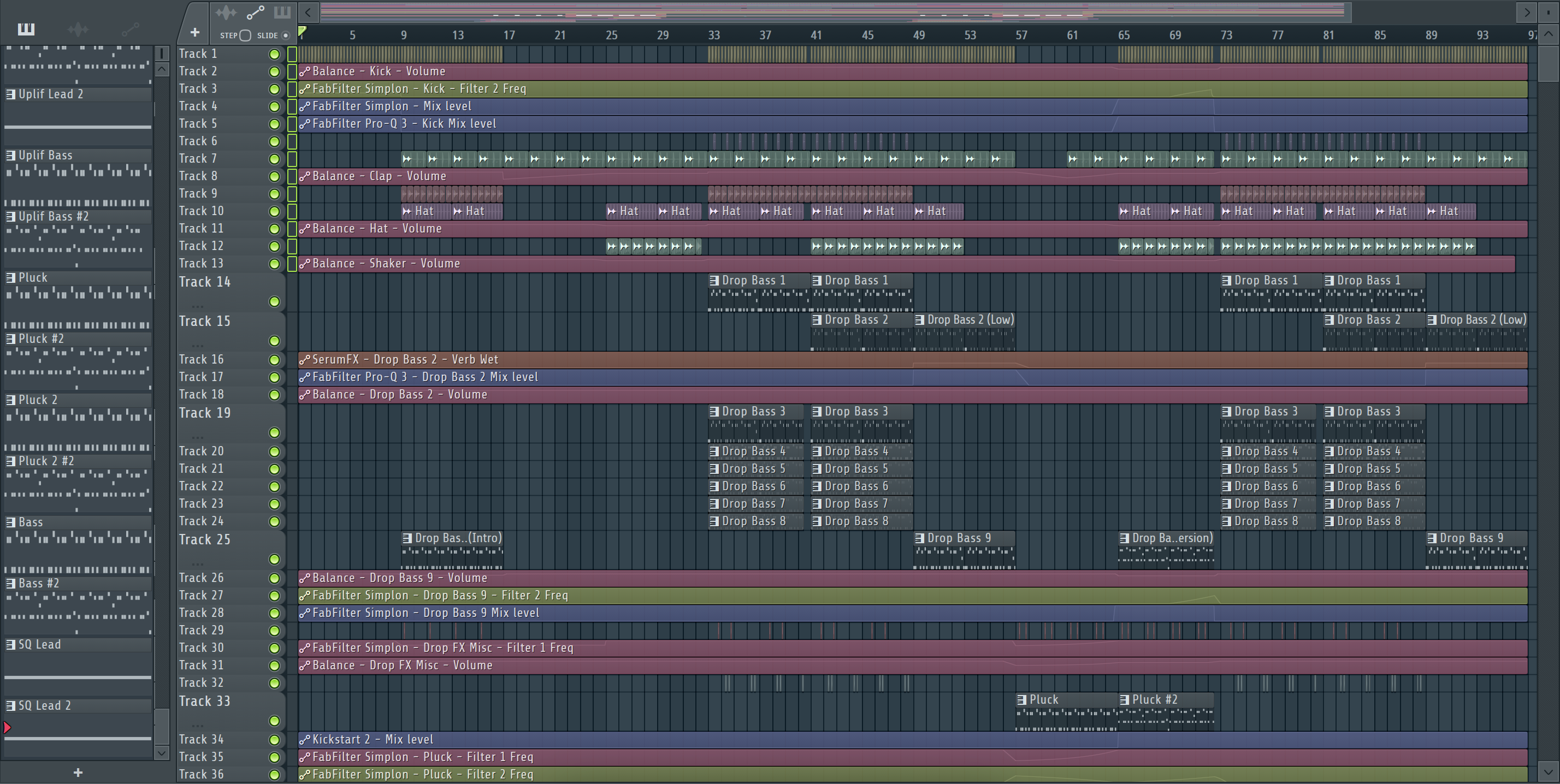Select the SQ Lead pattern in picker
1560x784 pixels.
pos(39,644)
